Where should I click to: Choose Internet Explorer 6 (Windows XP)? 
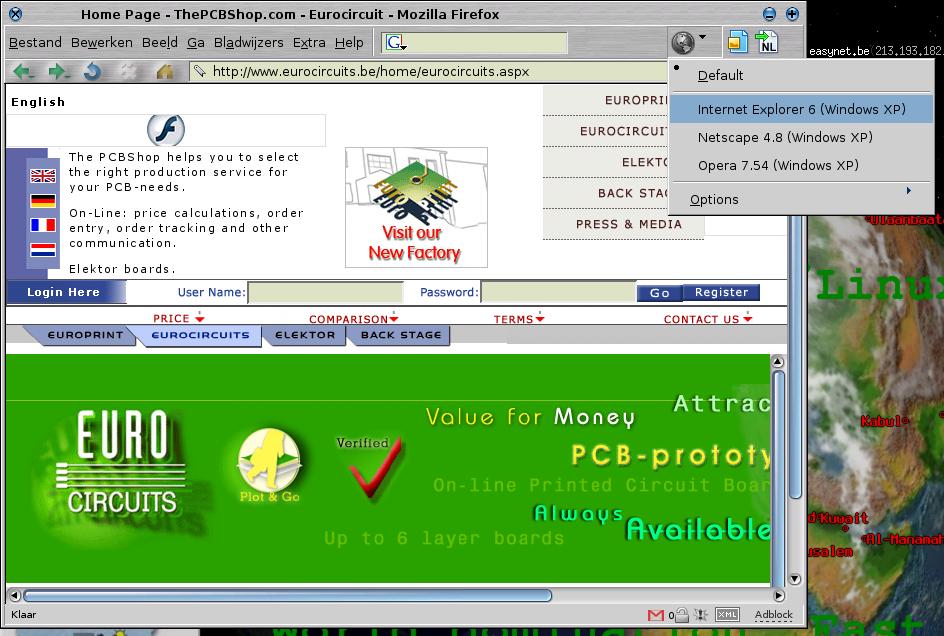pyautogui.click(x=801, y=109)
